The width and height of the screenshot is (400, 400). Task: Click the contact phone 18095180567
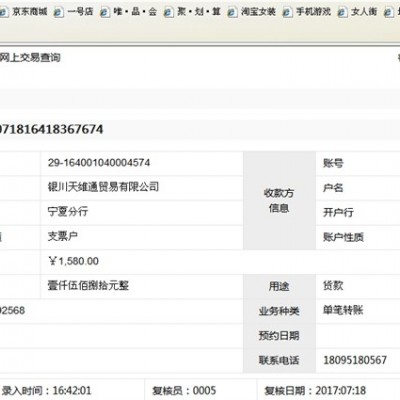tap(355, 360)
